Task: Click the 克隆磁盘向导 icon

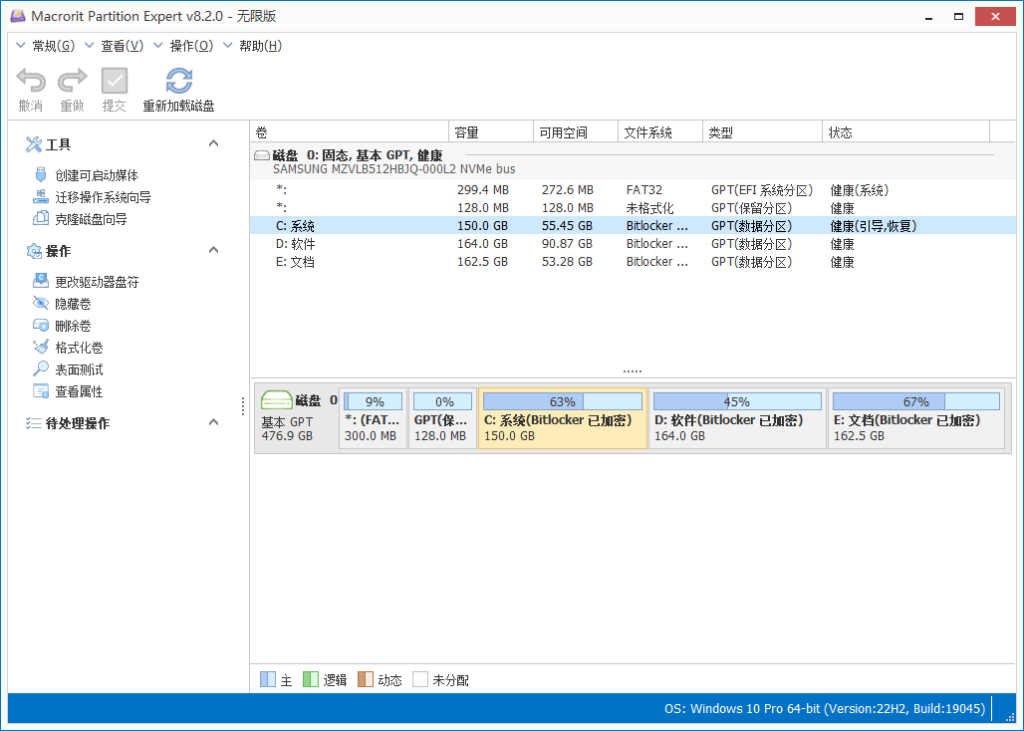Action: [x=40, y=218]
